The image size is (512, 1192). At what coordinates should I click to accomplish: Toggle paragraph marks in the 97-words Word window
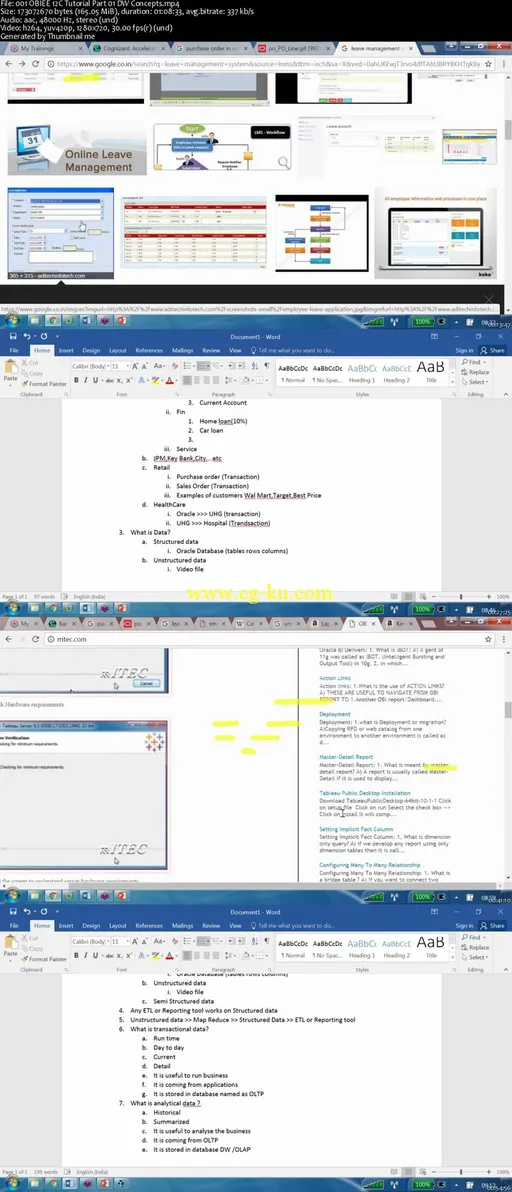[x=267, y=366]
